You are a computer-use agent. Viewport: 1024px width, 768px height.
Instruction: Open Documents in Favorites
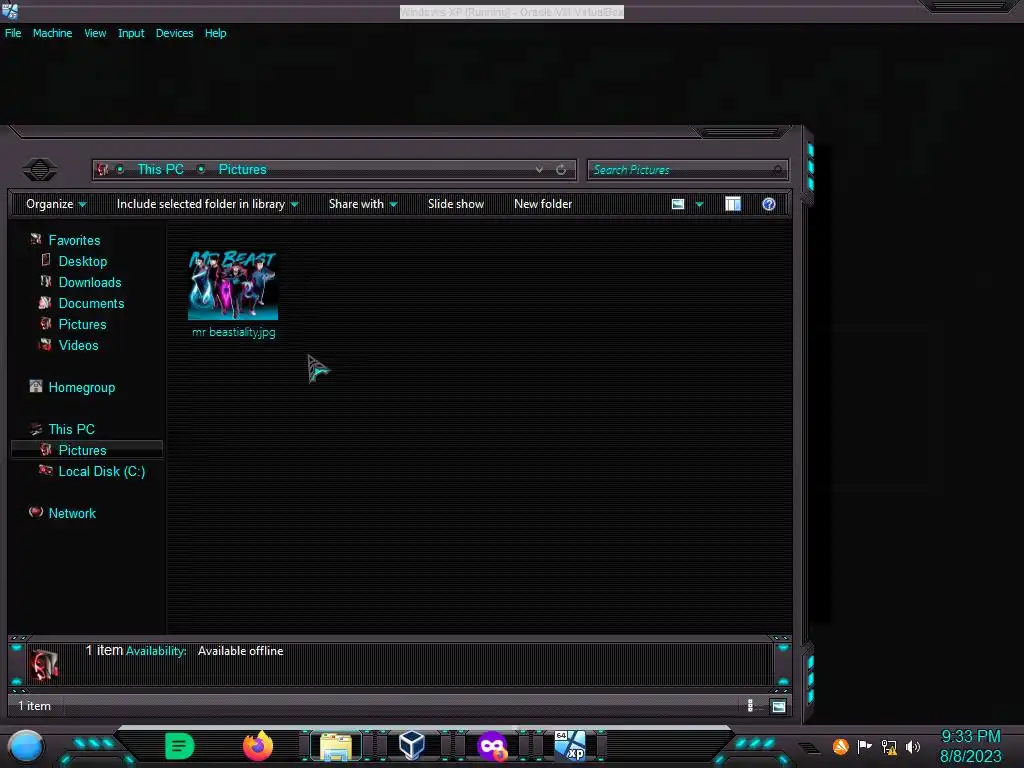91,303
